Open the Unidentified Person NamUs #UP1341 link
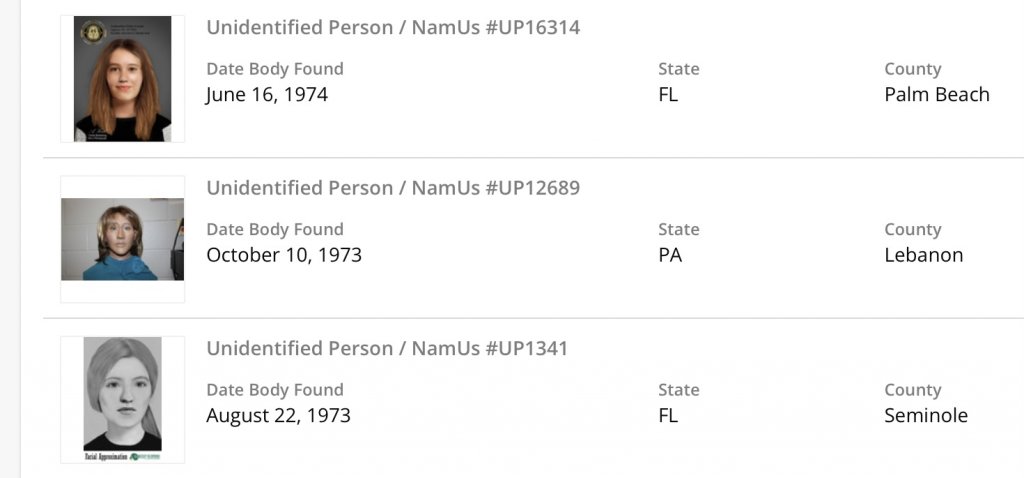The image size is (1024, 478). click(x=387, y=348)
